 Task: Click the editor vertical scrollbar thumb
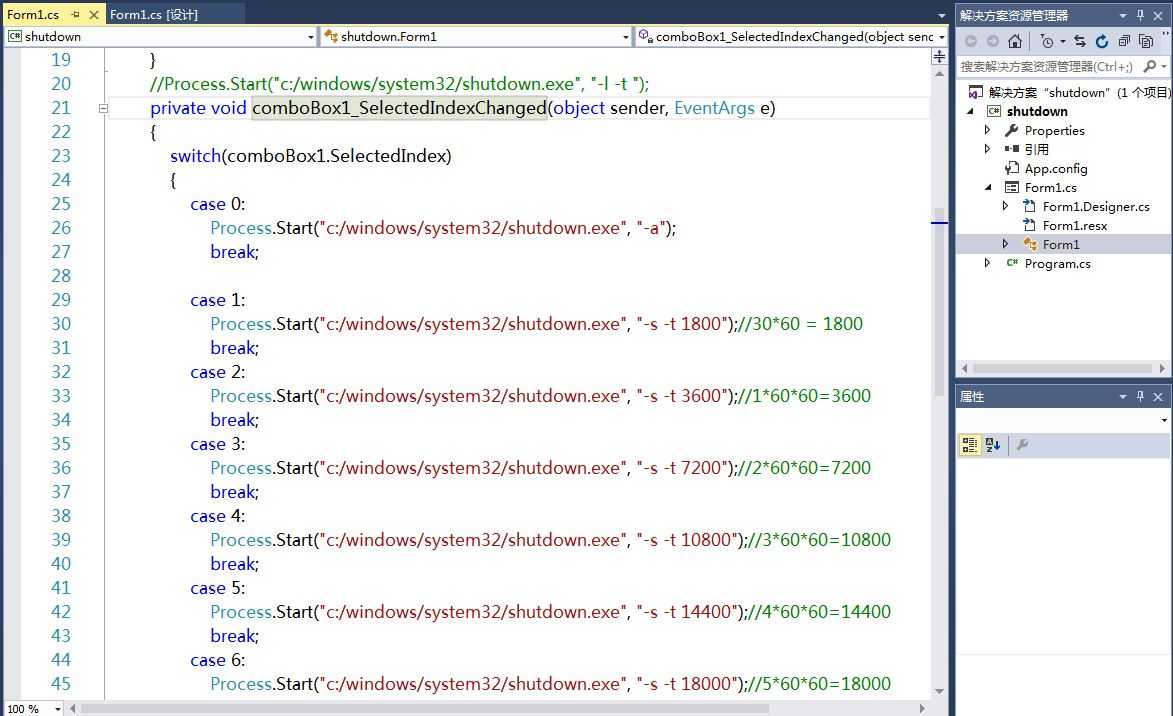coord(940,301)
